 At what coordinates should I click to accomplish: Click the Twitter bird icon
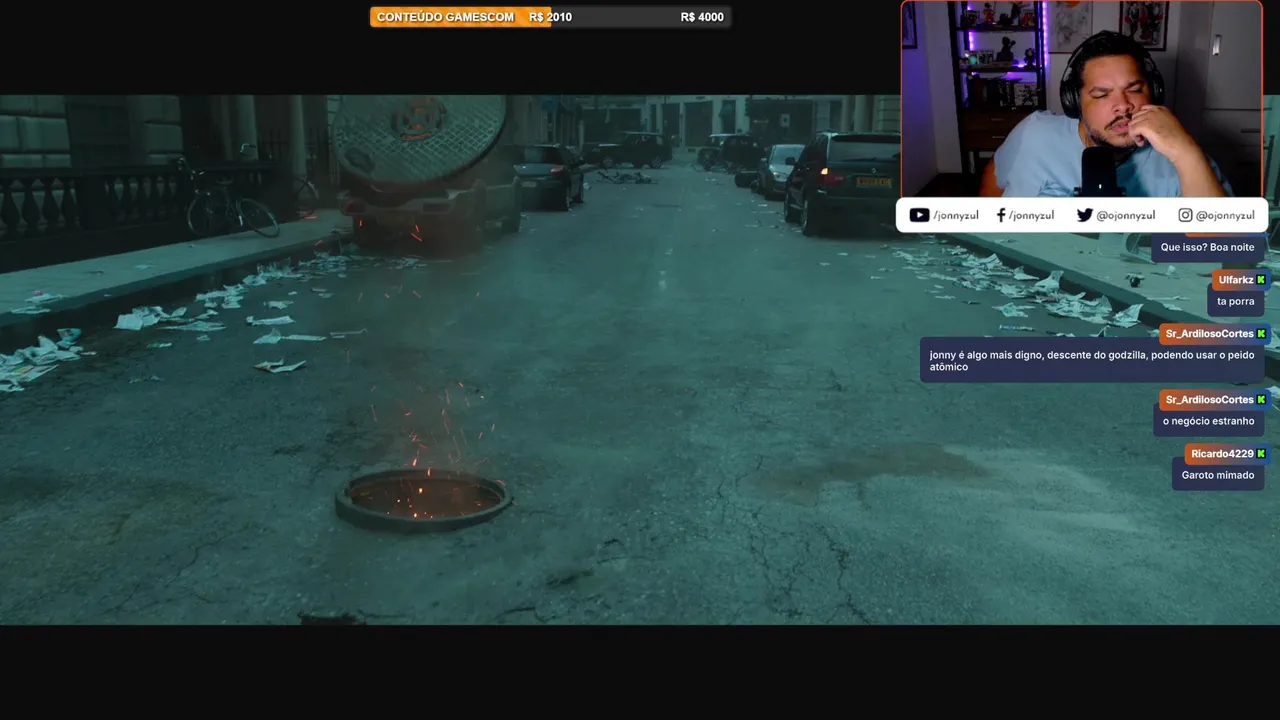coord(1085,215)
